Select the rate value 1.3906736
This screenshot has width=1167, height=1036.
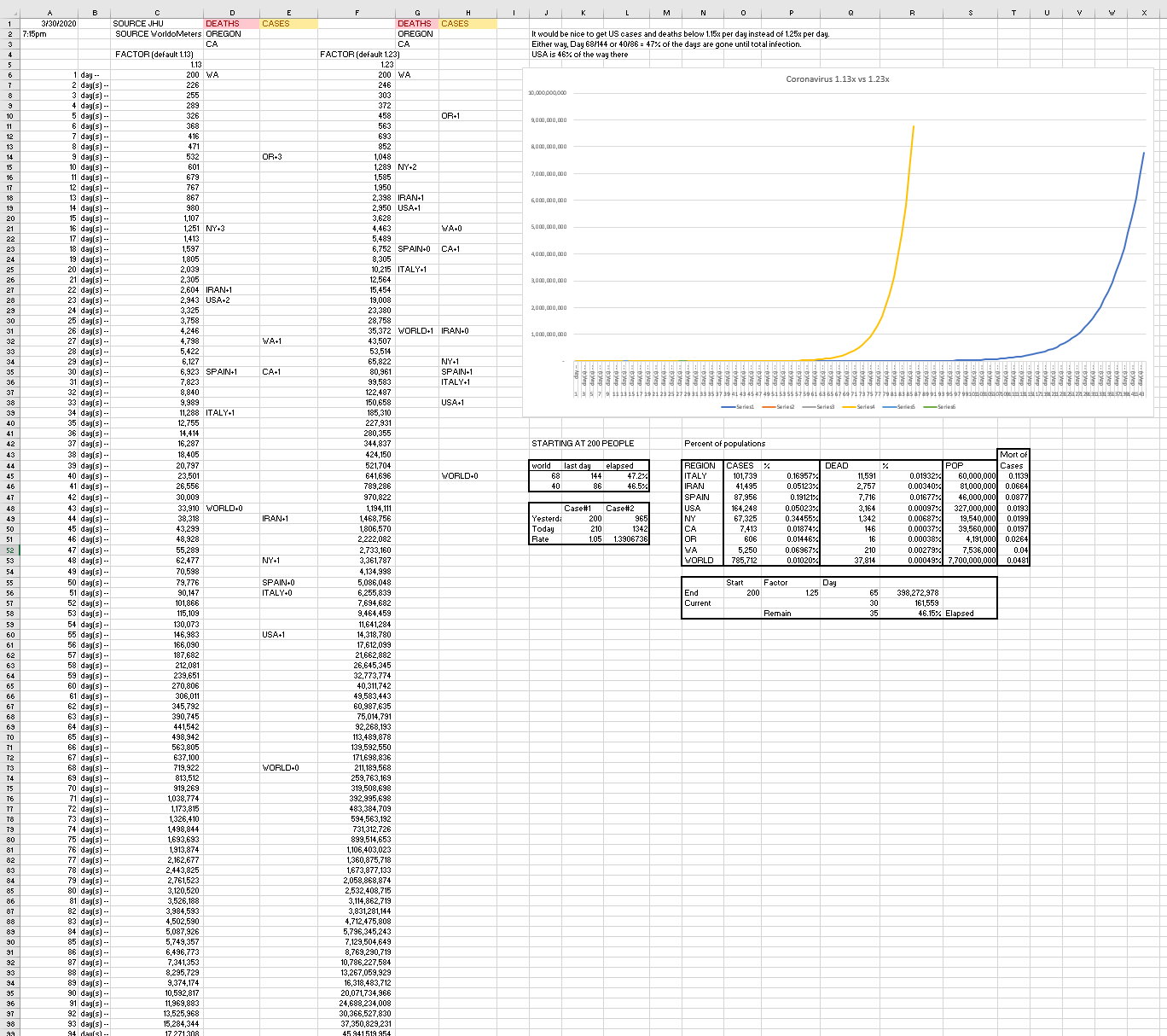[x=625, y=539]
